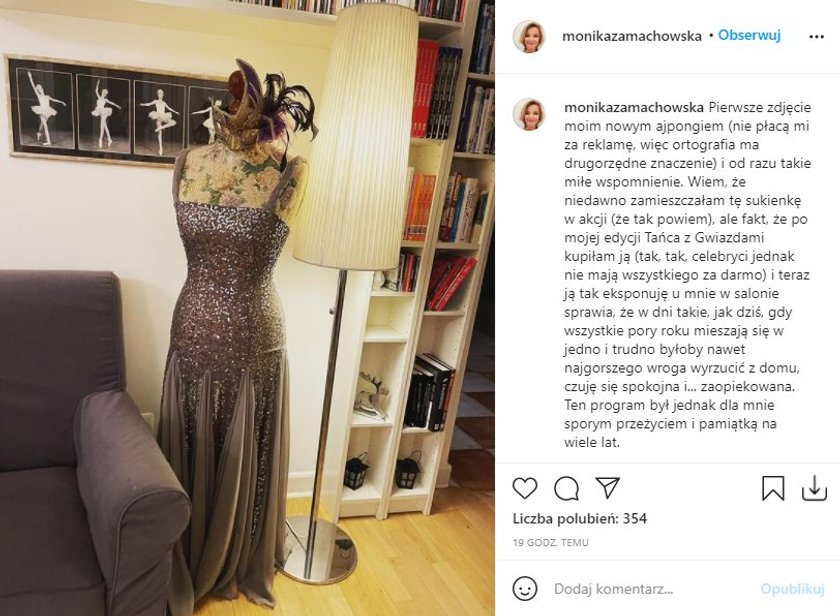The height and width of the screenshot is (616, 840).
Task: Open monikazamachowska header profile avatar
Action: 529,36
